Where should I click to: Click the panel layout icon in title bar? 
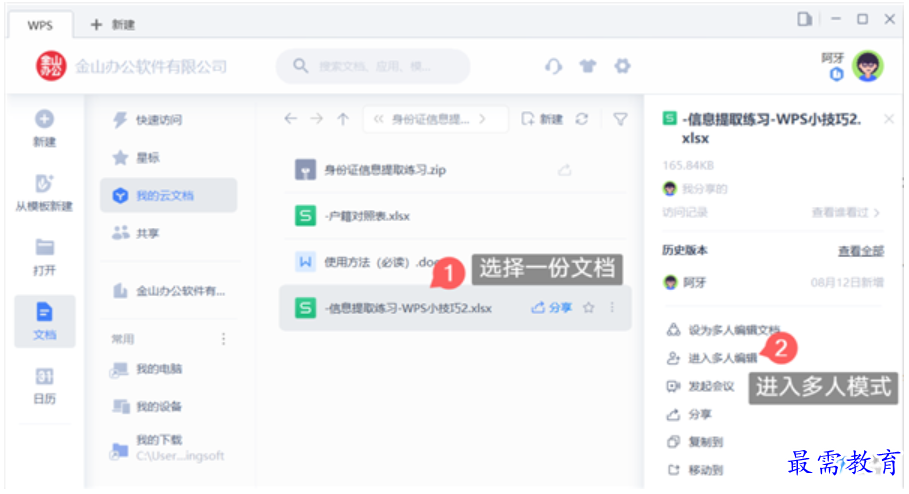pos(804,19)
